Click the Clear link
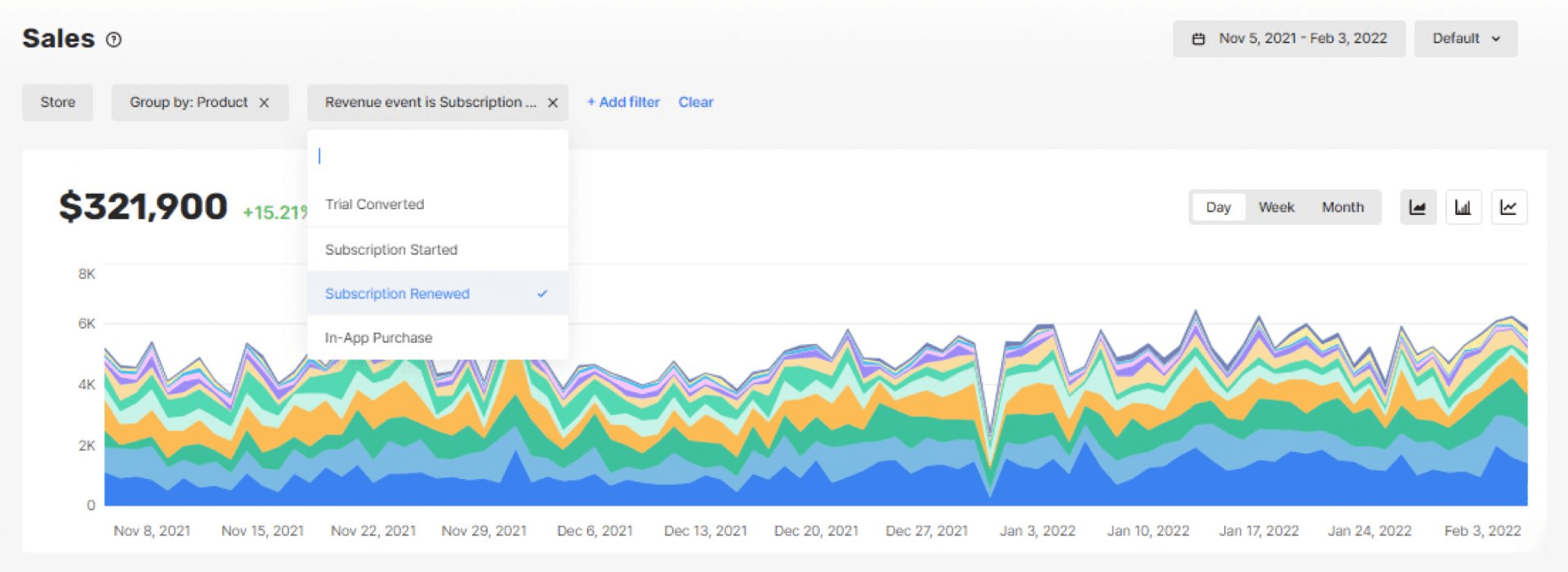Image resolution: width=1568 pixels, height=572 pixels. point(696,102)
